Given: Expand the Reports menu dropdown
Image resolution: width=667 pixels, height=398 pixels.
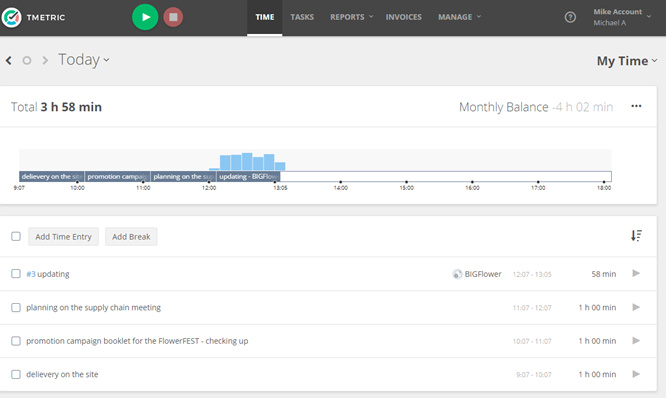Looking at the screenshot, I should point(351,17).
